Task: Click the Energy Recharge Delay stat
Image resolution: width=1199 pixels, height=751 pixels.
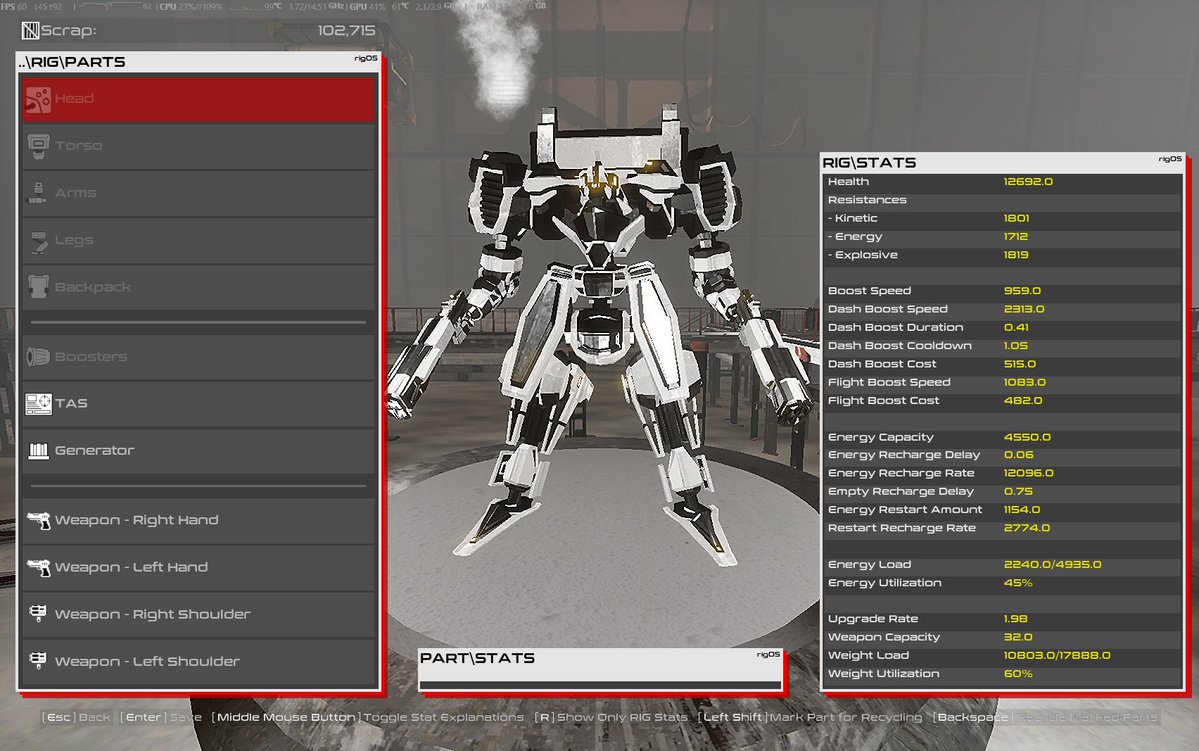Action: 1002,455
